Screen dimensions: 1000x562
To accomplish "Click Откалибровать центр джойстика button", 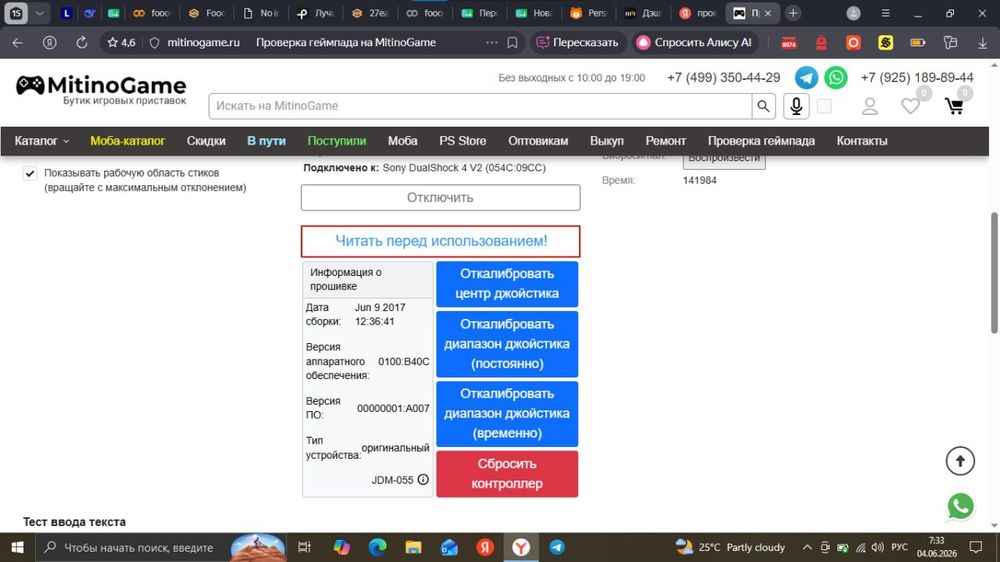I will pos(507,284).
